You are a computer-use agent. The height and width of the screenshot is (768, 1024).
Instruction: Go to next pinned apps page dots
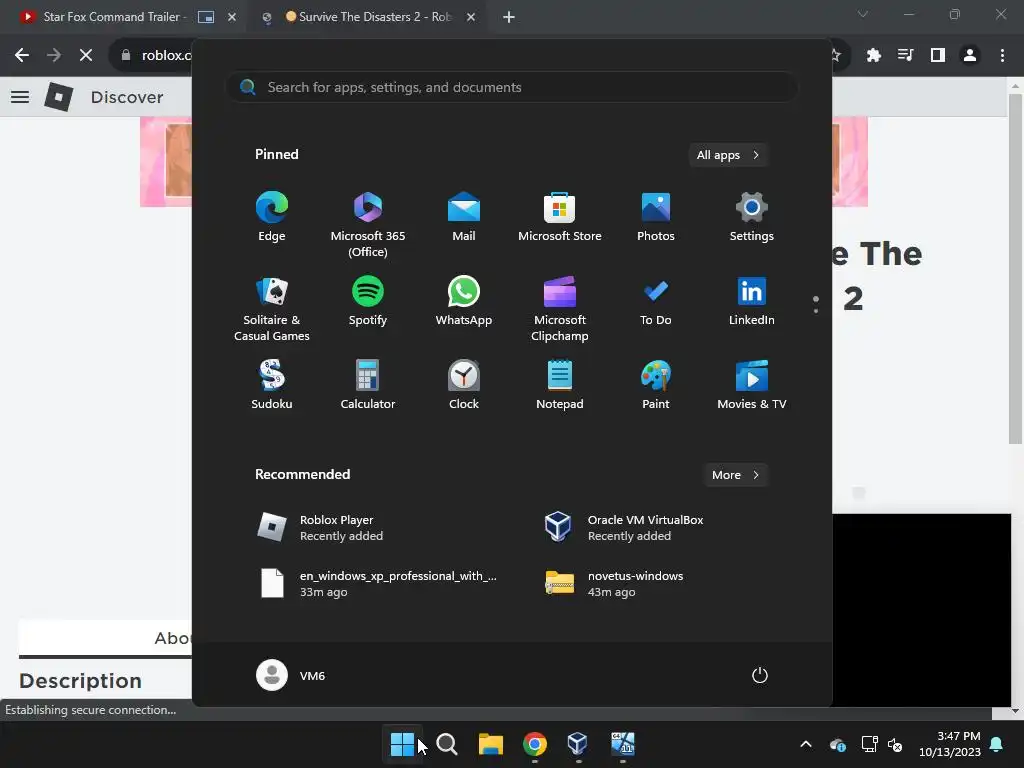816,304
